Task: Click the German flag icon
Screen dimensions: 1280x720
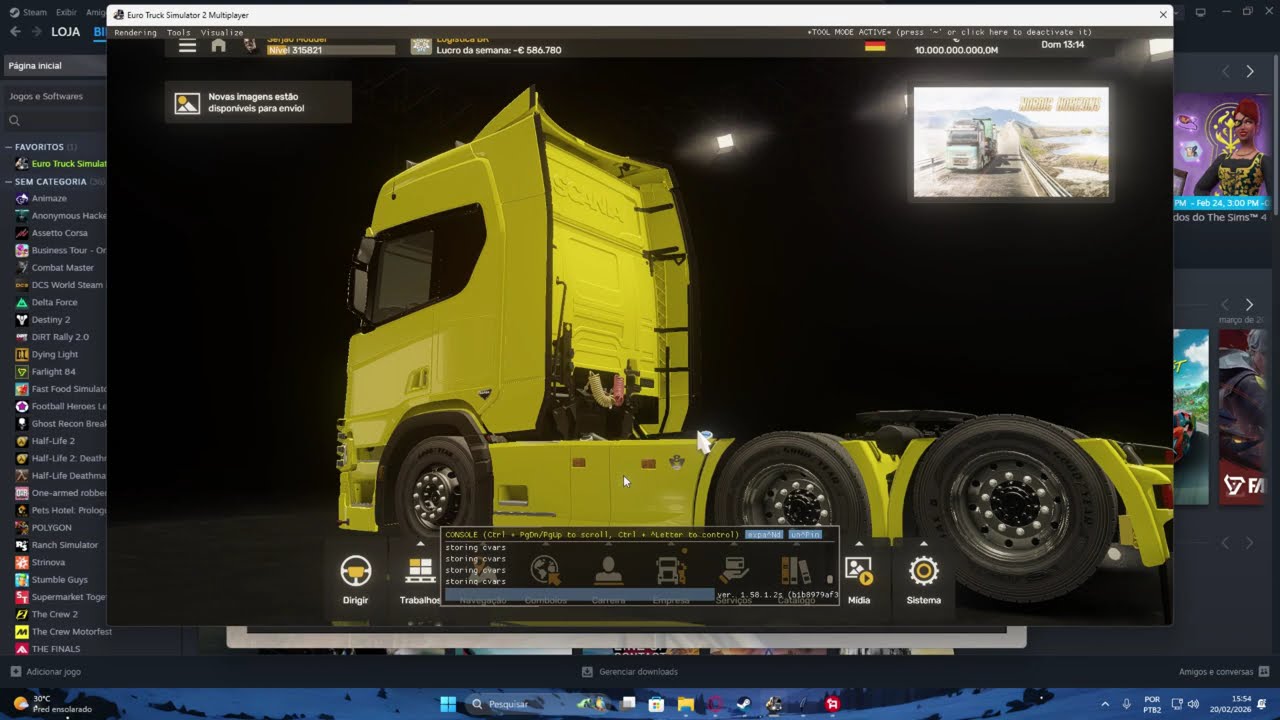Action: pos(875,46)
